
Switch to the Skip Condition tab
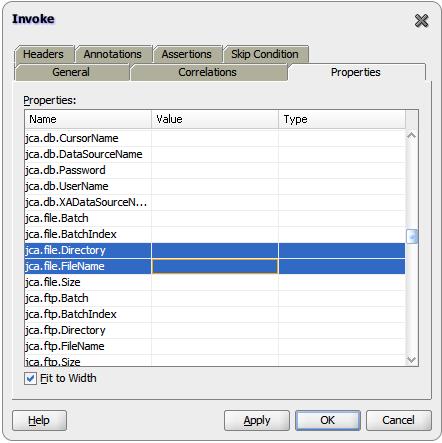[265, 54]
